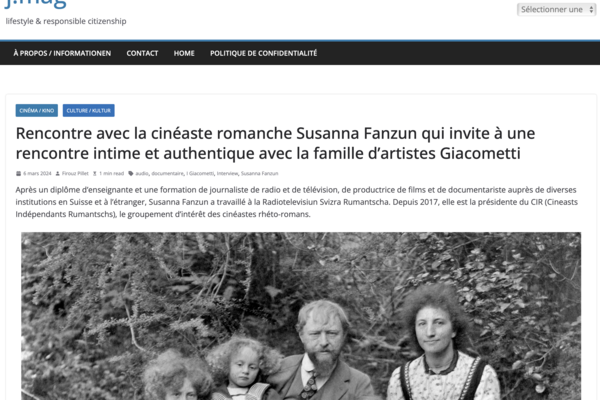This screenshot has height=400, width=600.
Task: Open the Giacometti family black-and-white photo
Action: [301, 316]
